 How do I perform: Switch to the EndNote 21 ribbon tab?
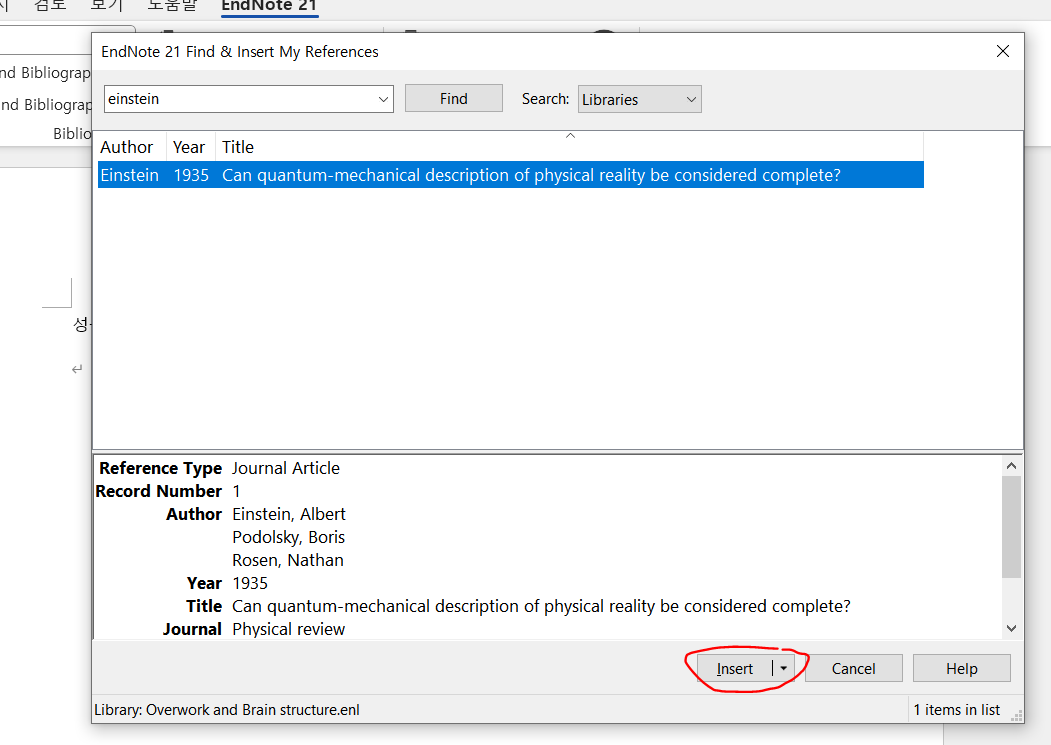point(269,6)
